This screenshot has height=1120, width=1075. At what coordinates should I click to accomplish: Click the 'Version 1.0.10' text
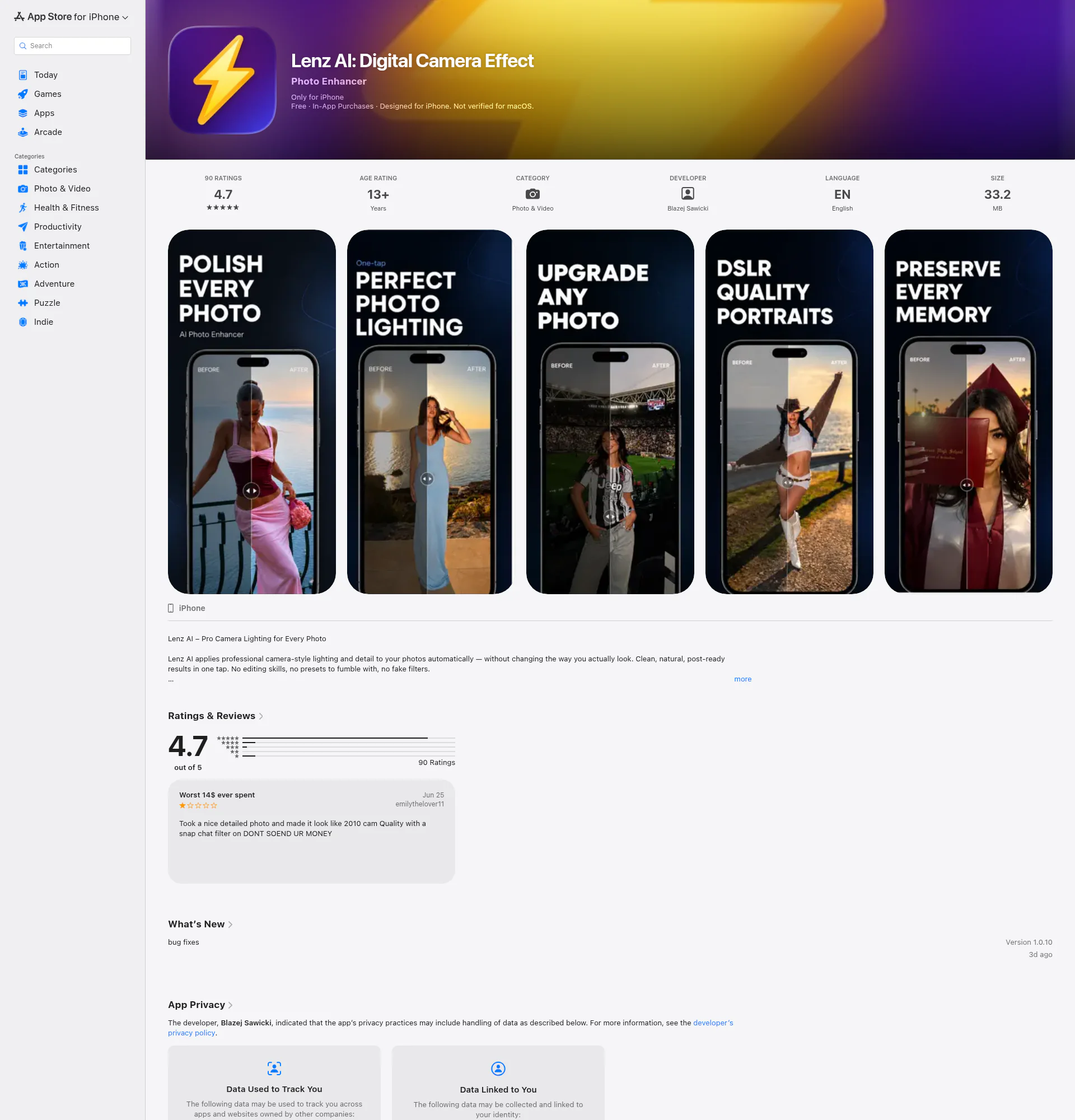(1029, 942)
